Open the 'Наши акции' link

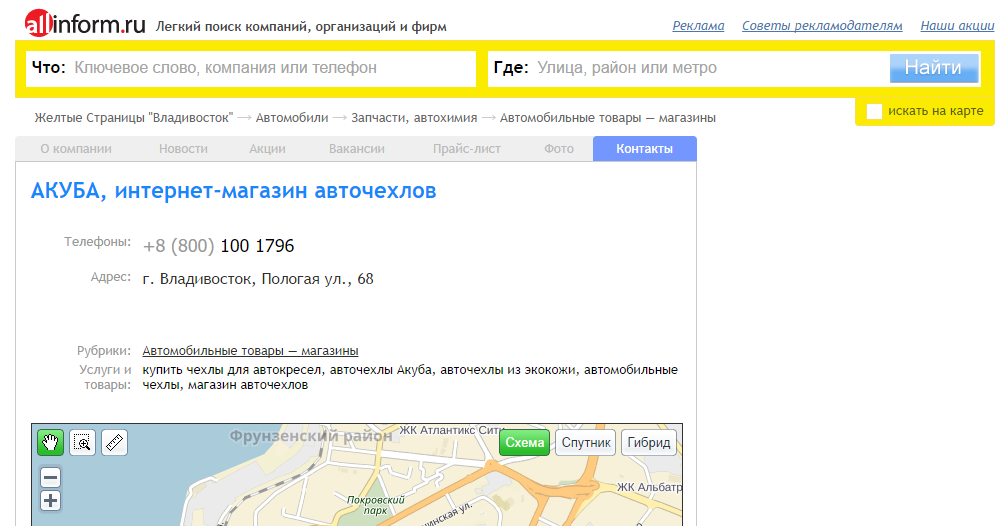957,26
